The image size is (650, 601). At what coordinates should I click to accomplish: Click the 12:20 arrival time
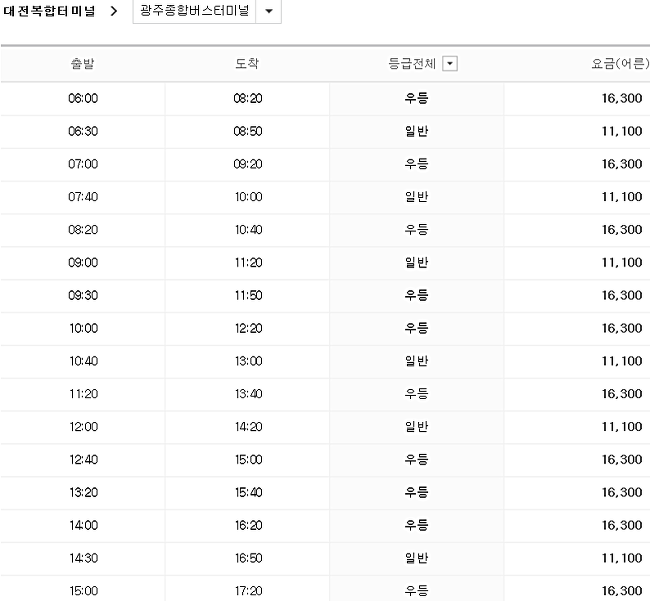click(x=248, y=328)
